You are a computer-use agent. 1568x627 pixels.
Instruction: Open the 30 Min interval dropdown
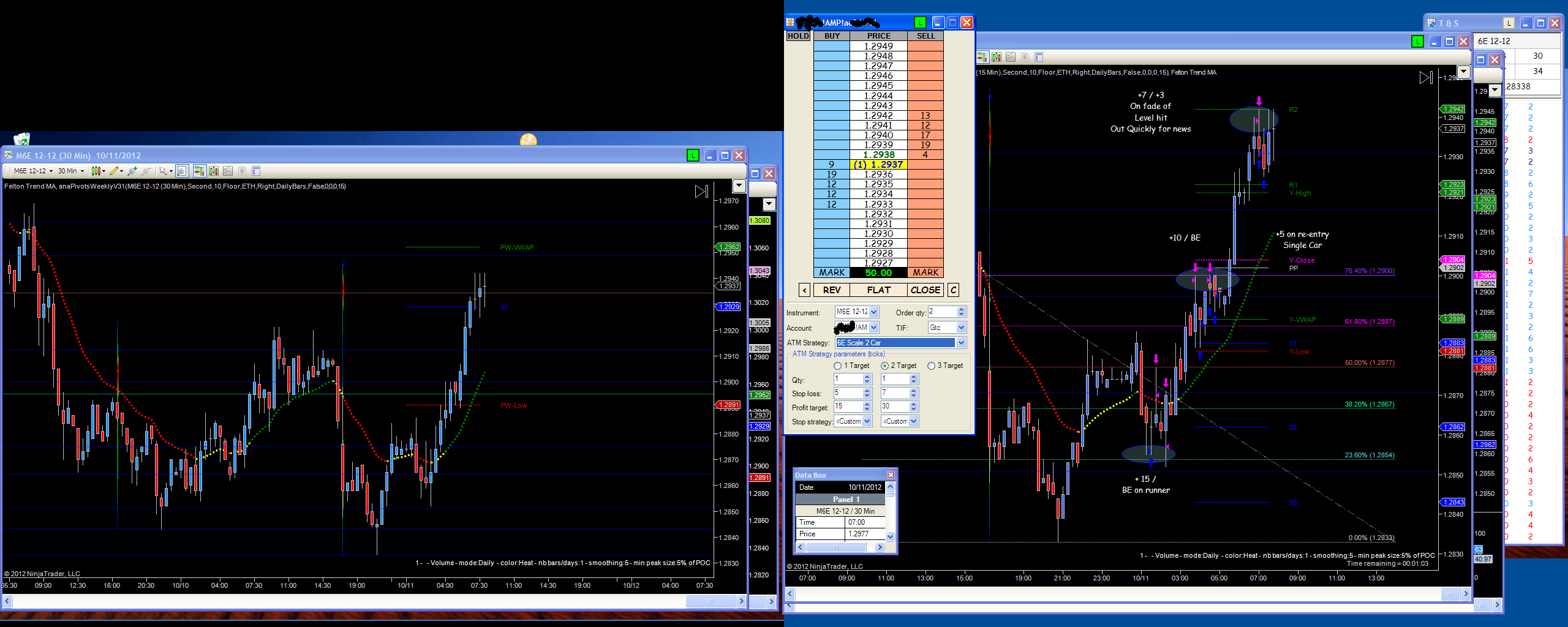pos(71,171)
